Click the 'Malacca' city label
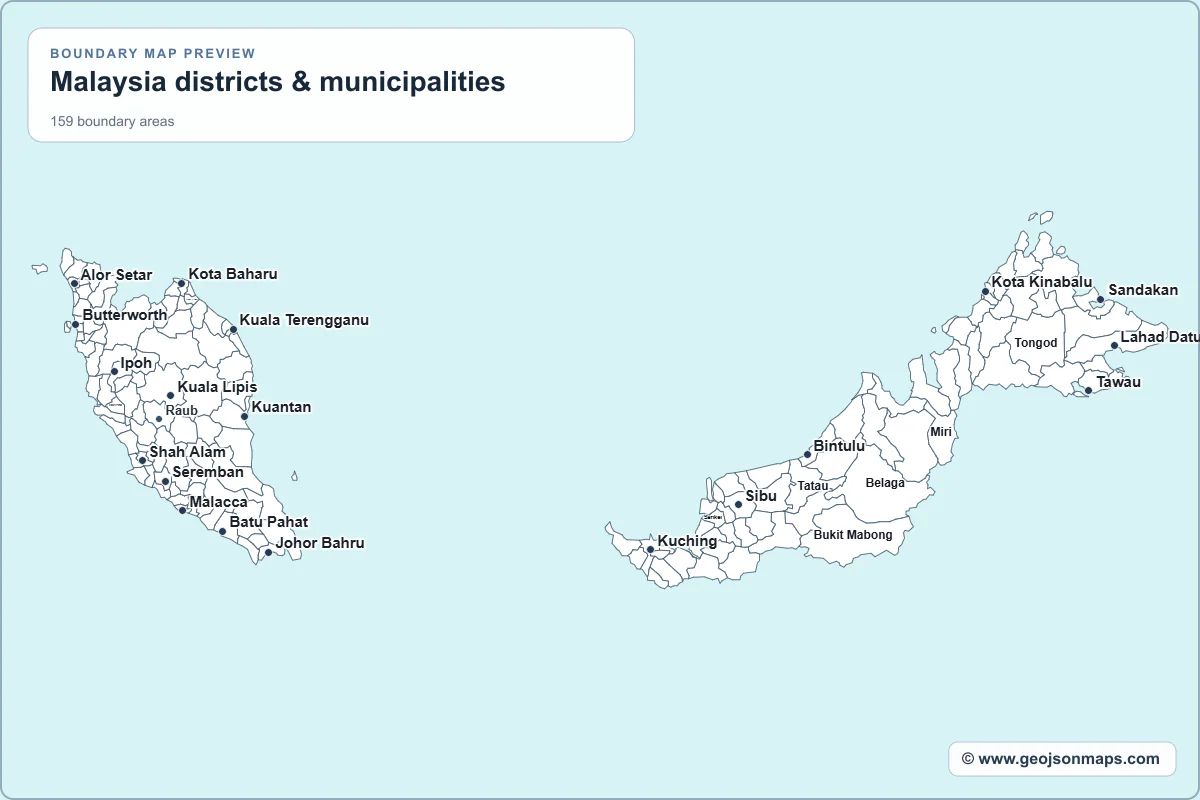 coord(218,502)
